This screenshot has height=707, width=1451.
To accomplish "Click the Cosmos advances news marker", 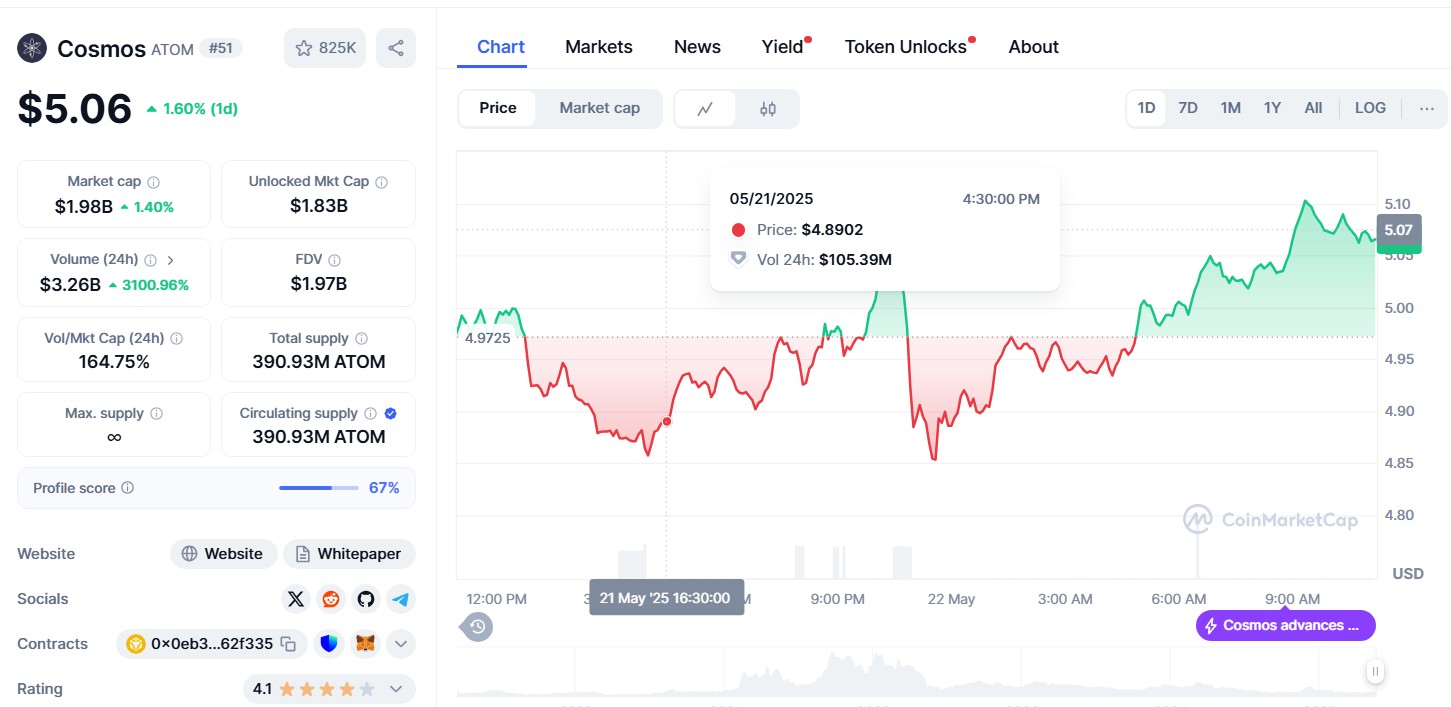I will (1285, 626).
